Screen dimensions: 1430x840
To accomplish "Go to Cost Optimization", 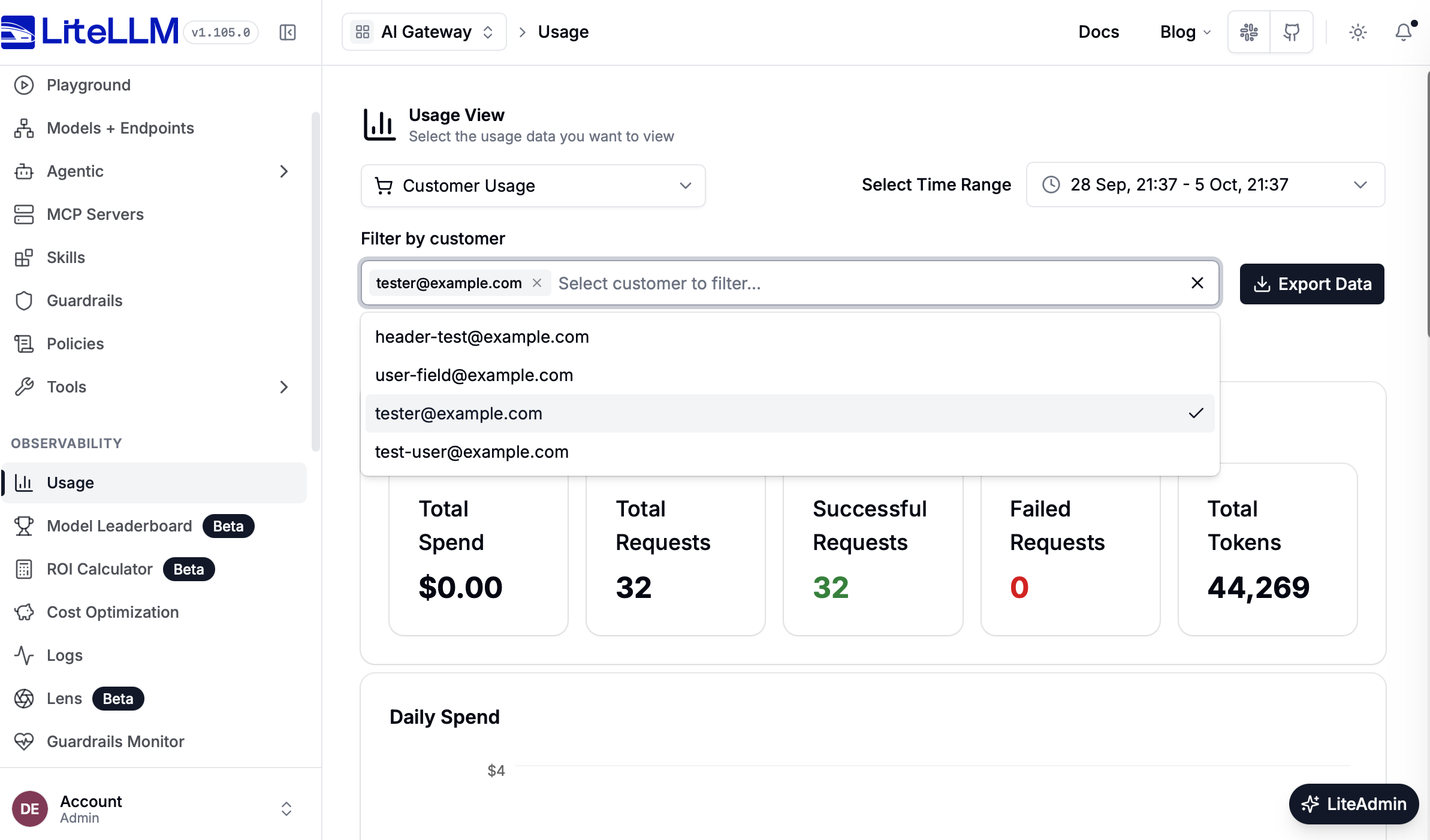I will coord(155,612).
